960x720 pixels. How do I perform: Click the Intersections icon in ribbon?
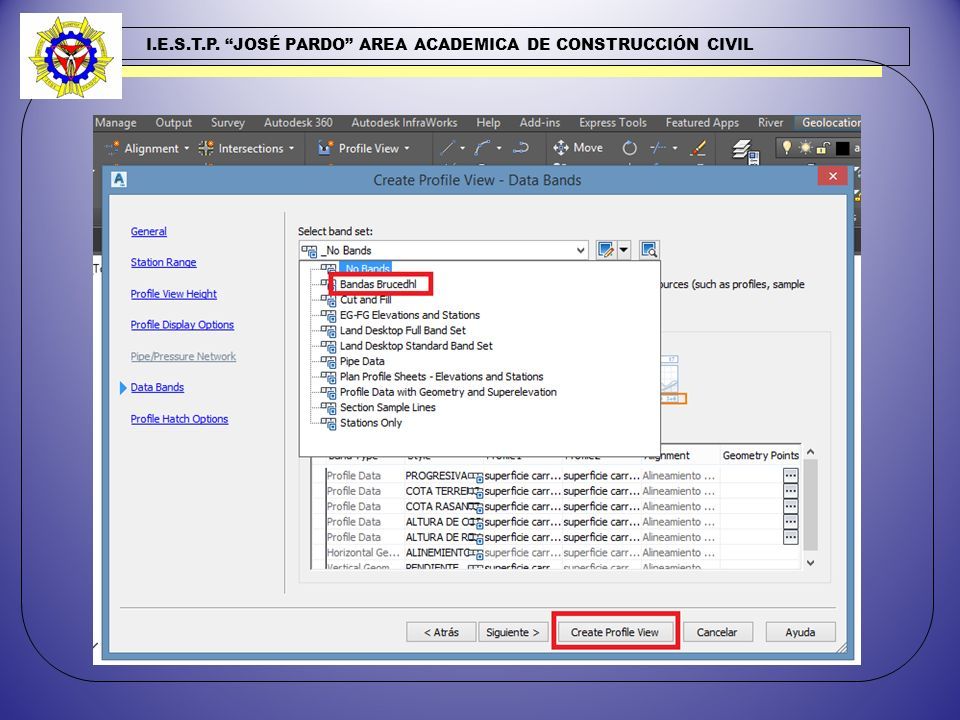tap(206, 148)
